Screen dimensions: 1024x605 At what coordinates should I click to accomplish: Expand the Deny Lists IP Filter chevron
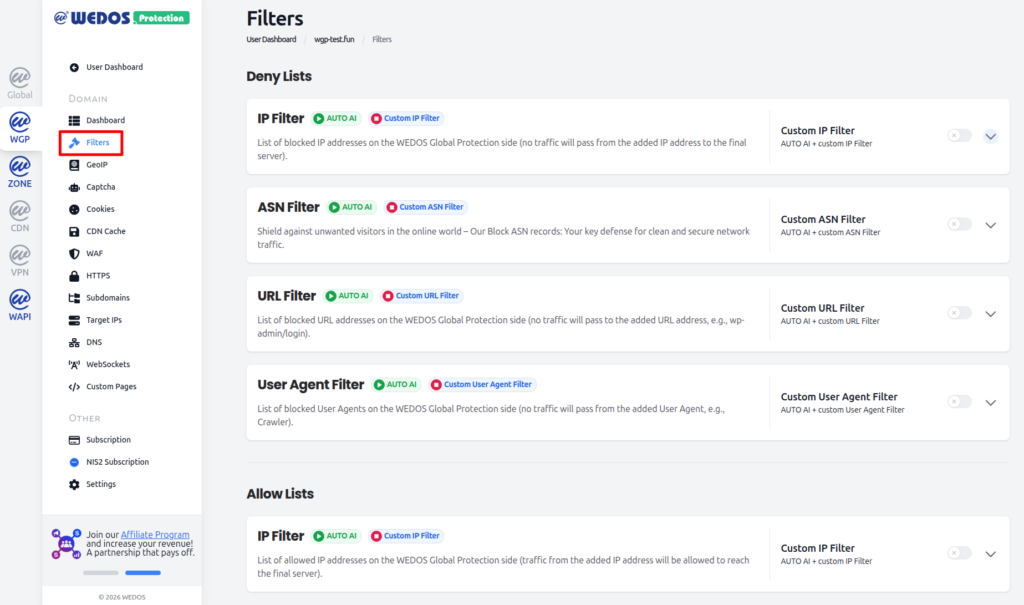(991, 137)
